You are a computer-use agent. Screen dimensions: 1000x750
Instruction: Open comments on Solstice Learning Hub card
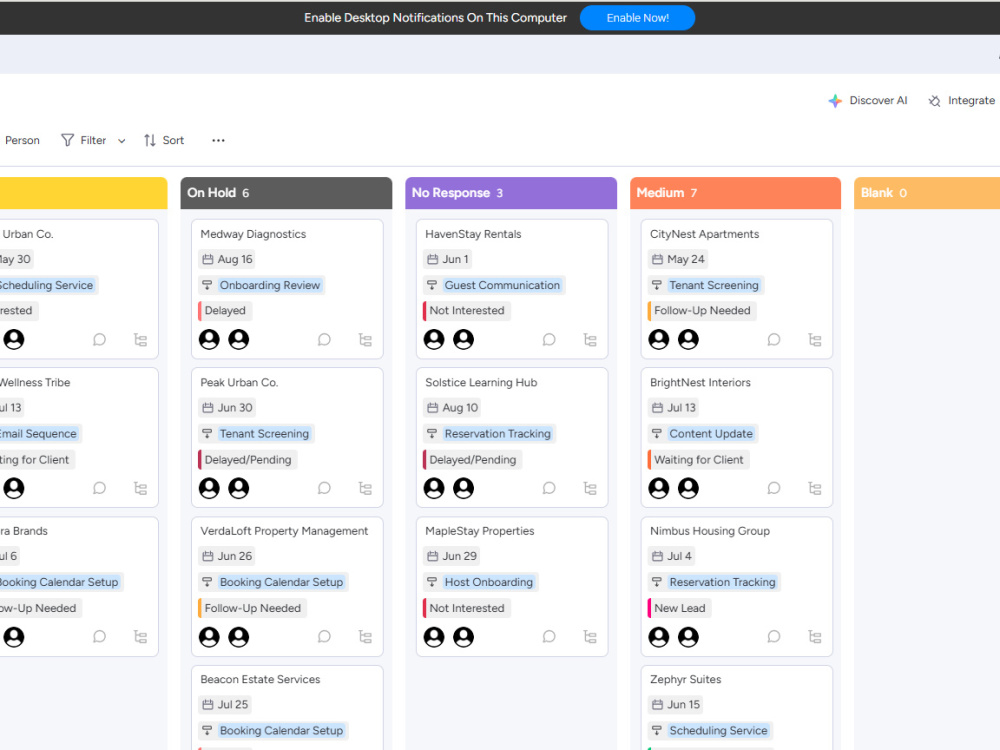point(548,488)
